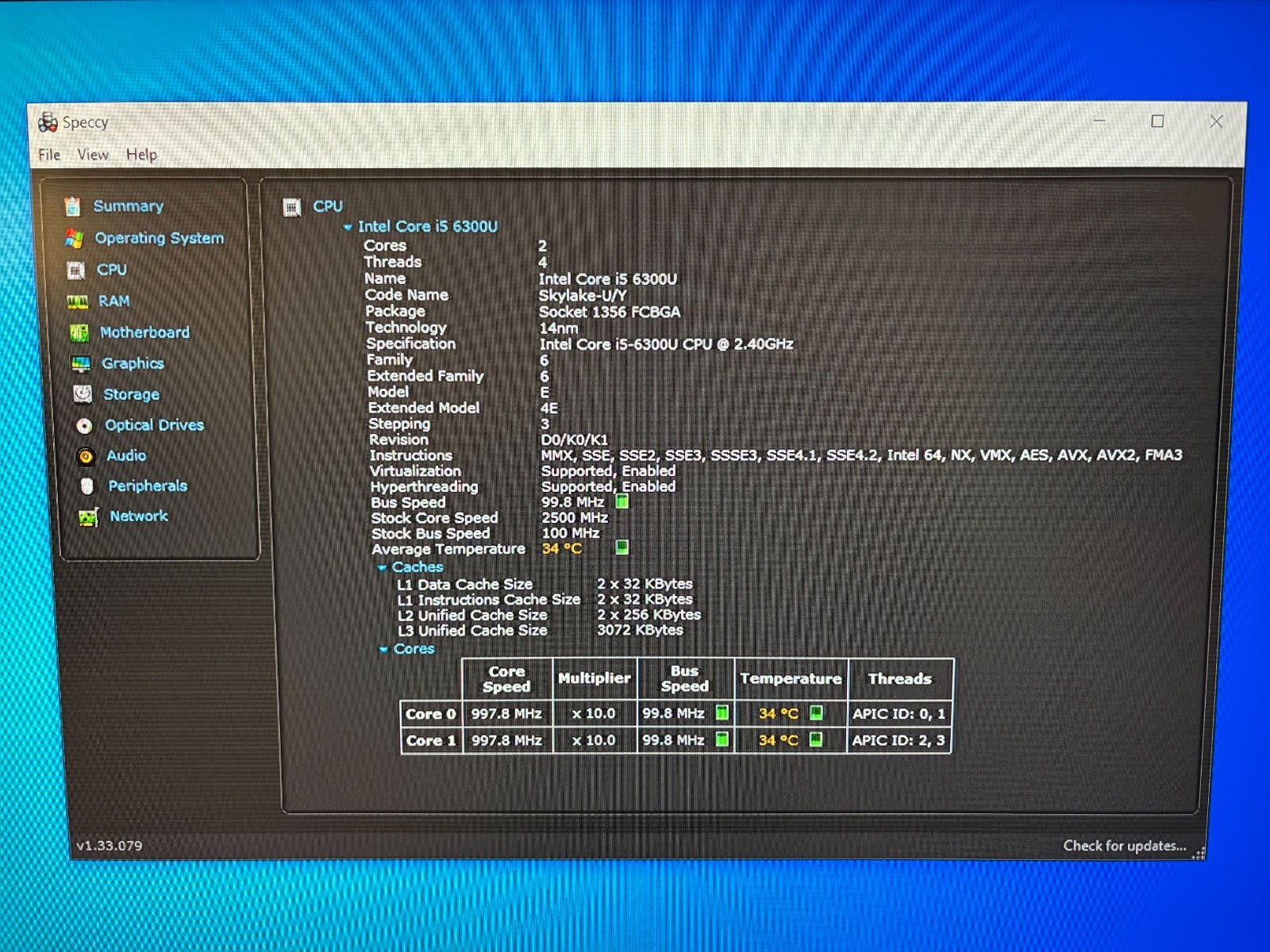Click the Multiplier column header
Image resolution: width=1270 pixels, height=952 pixels.
click(595, 678)
